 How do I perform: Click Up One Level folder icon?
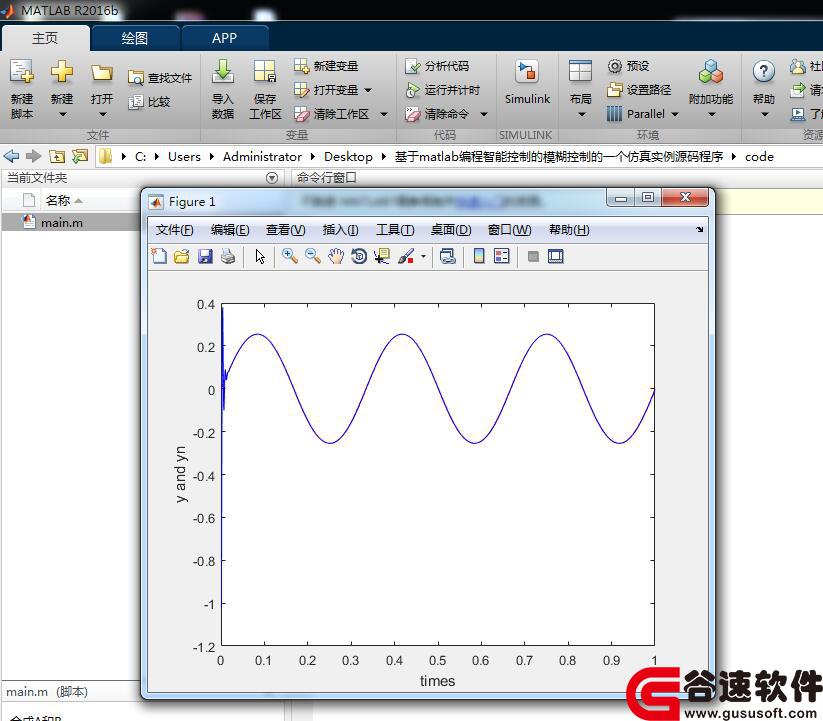click(x=57, y=156)
